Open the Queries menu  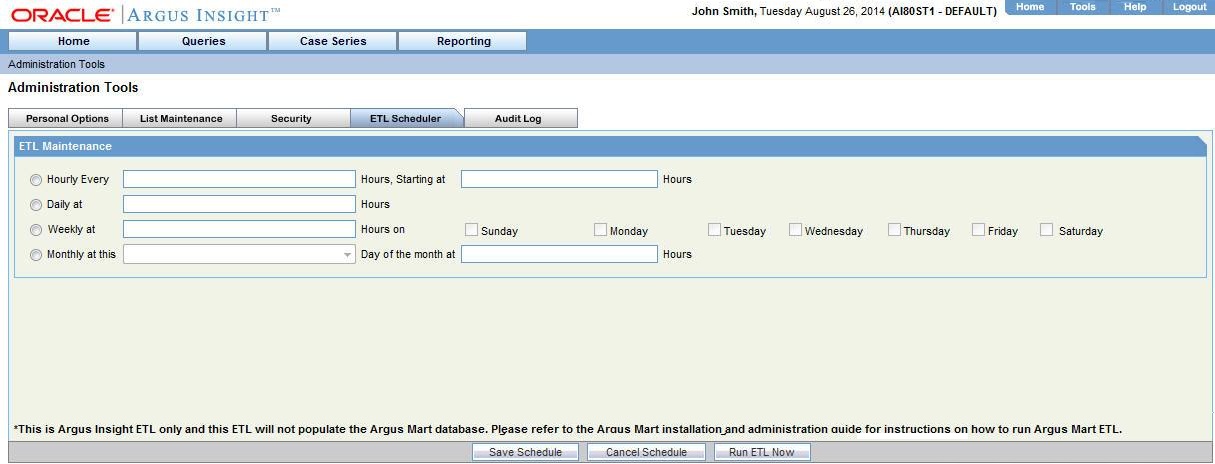click(203, 41)
